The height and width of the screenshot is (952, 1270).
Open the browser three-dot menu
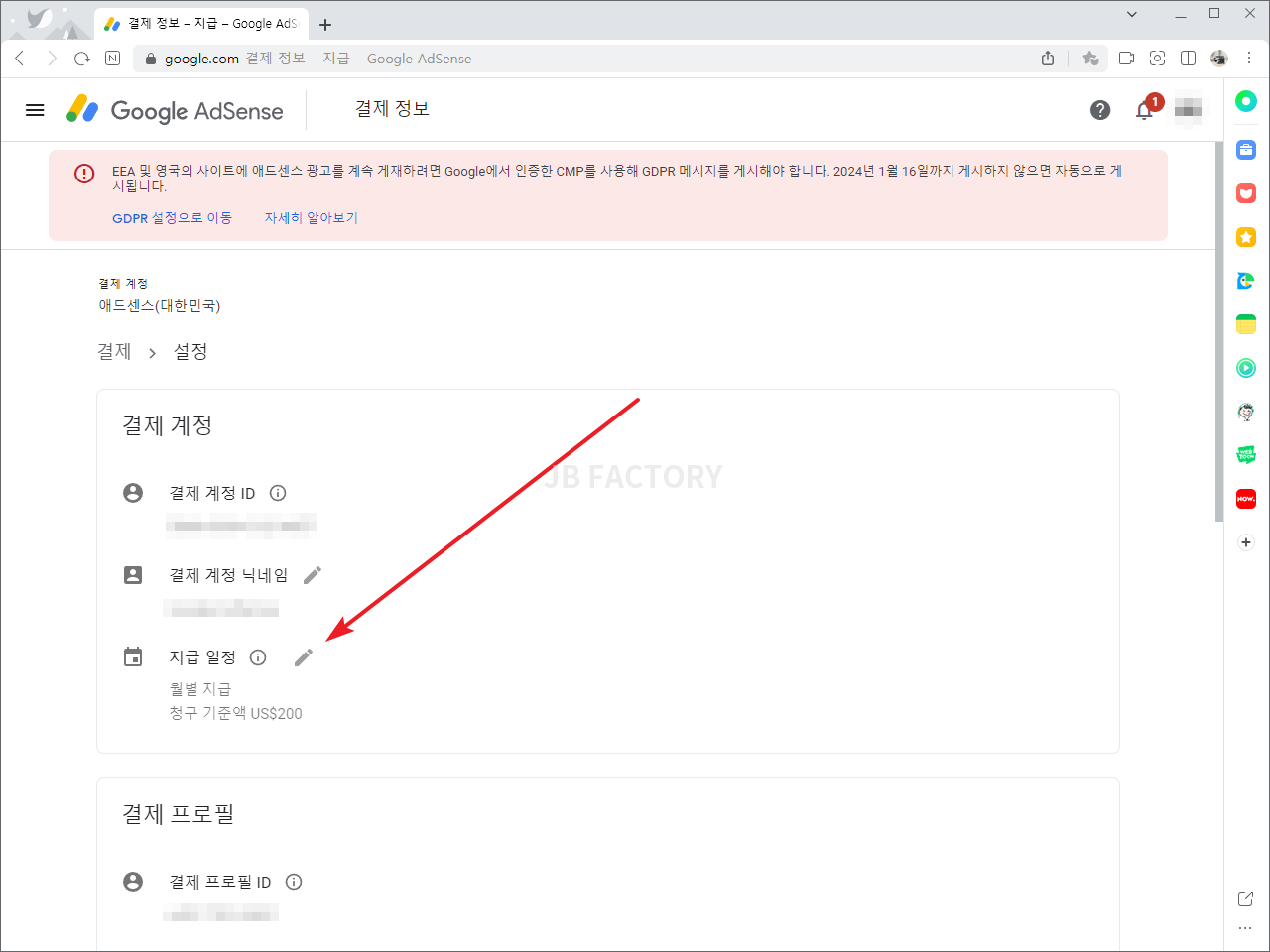[1250, 59]
